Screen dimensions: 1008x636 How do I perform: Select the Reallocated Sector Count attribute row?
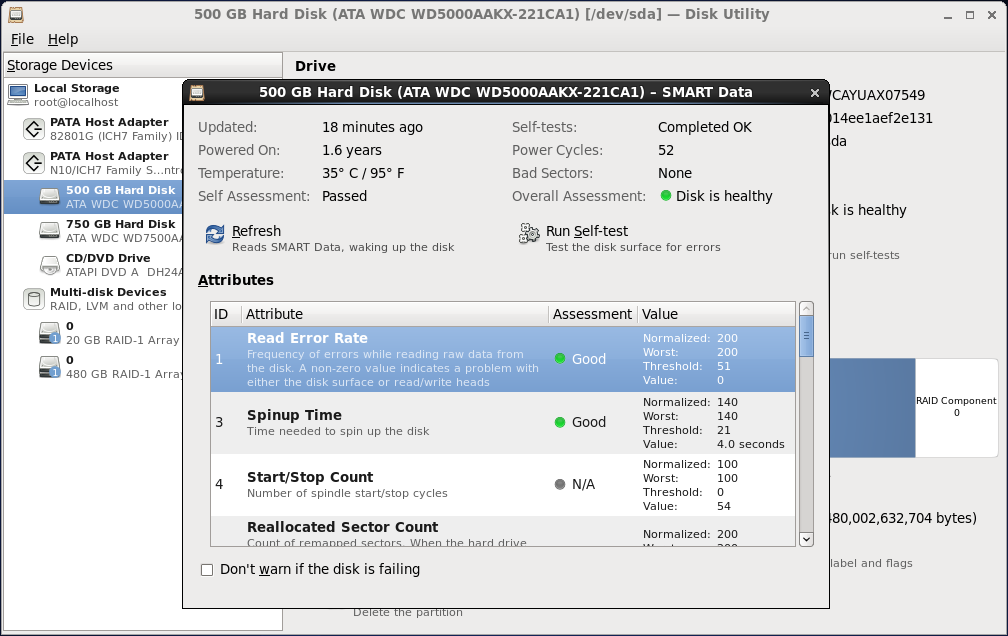(503, 531)
